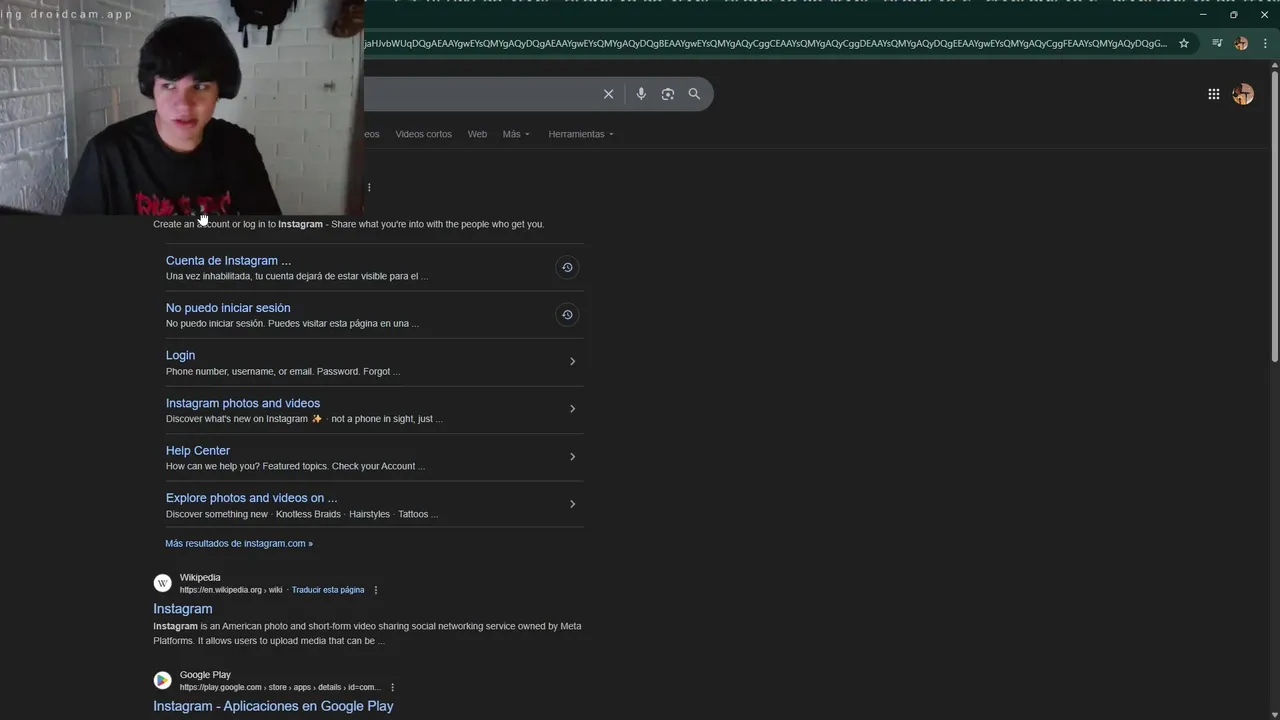Open Instagram - Aplicaciones en Google Play result

coord(273,706)
